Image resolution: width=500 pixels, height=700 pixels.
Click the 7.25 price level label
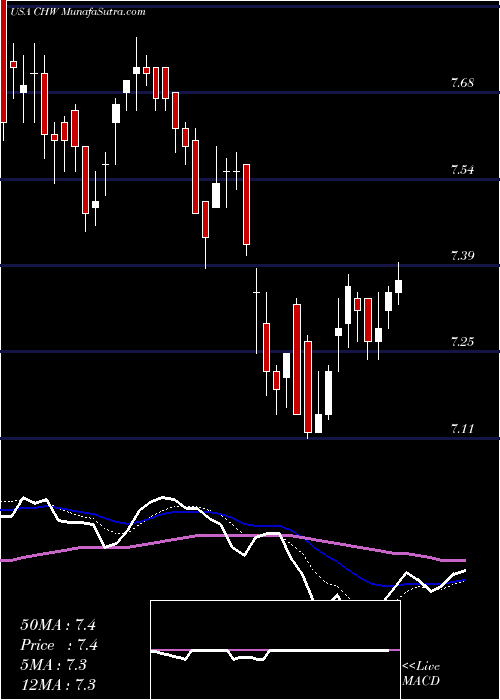pos(462,342)
